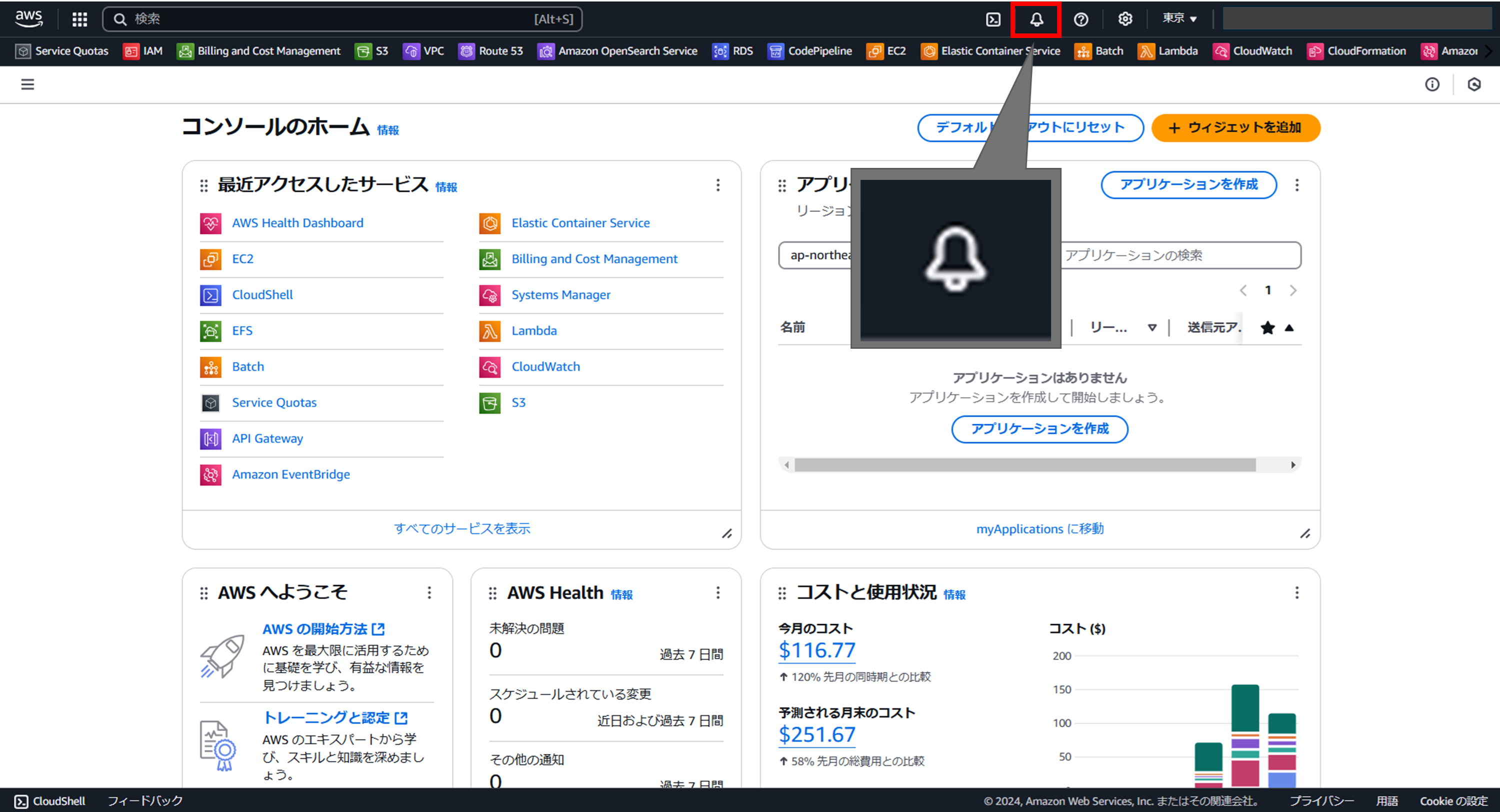Open AWS Health Dashboard link

click(297, 223)
